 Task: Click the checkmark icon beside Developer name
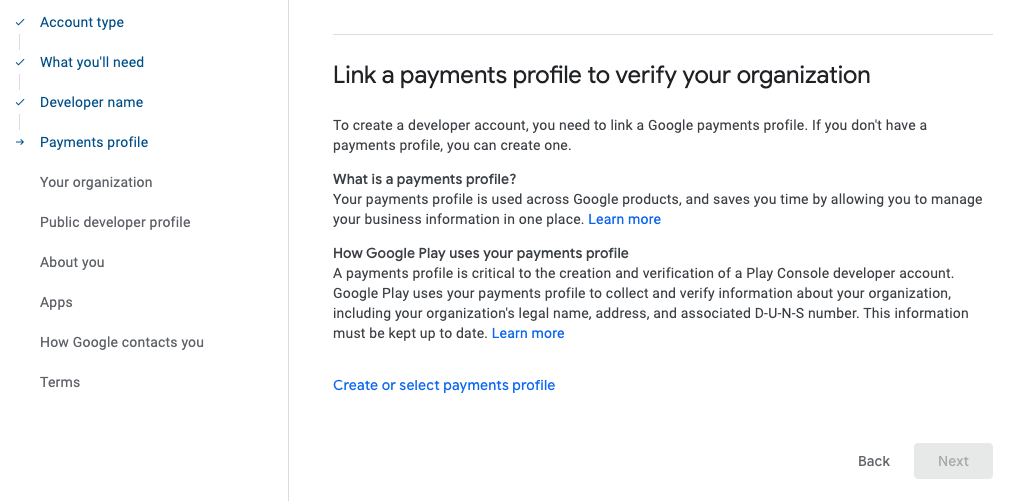click(20, 102)
